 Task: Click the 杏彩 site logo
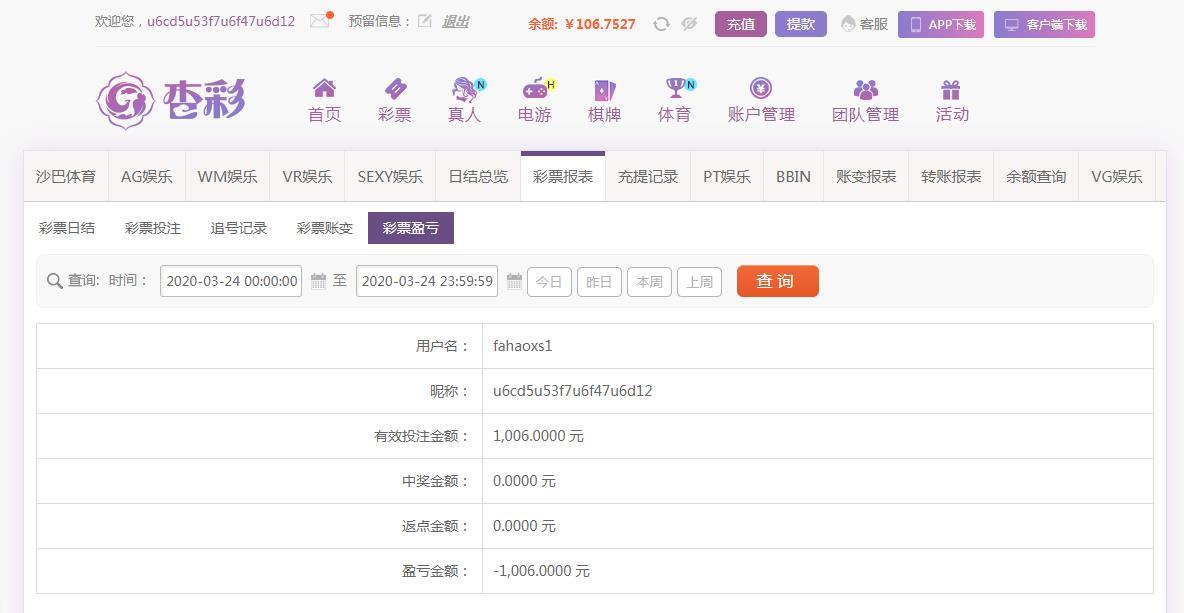(171, 100)
